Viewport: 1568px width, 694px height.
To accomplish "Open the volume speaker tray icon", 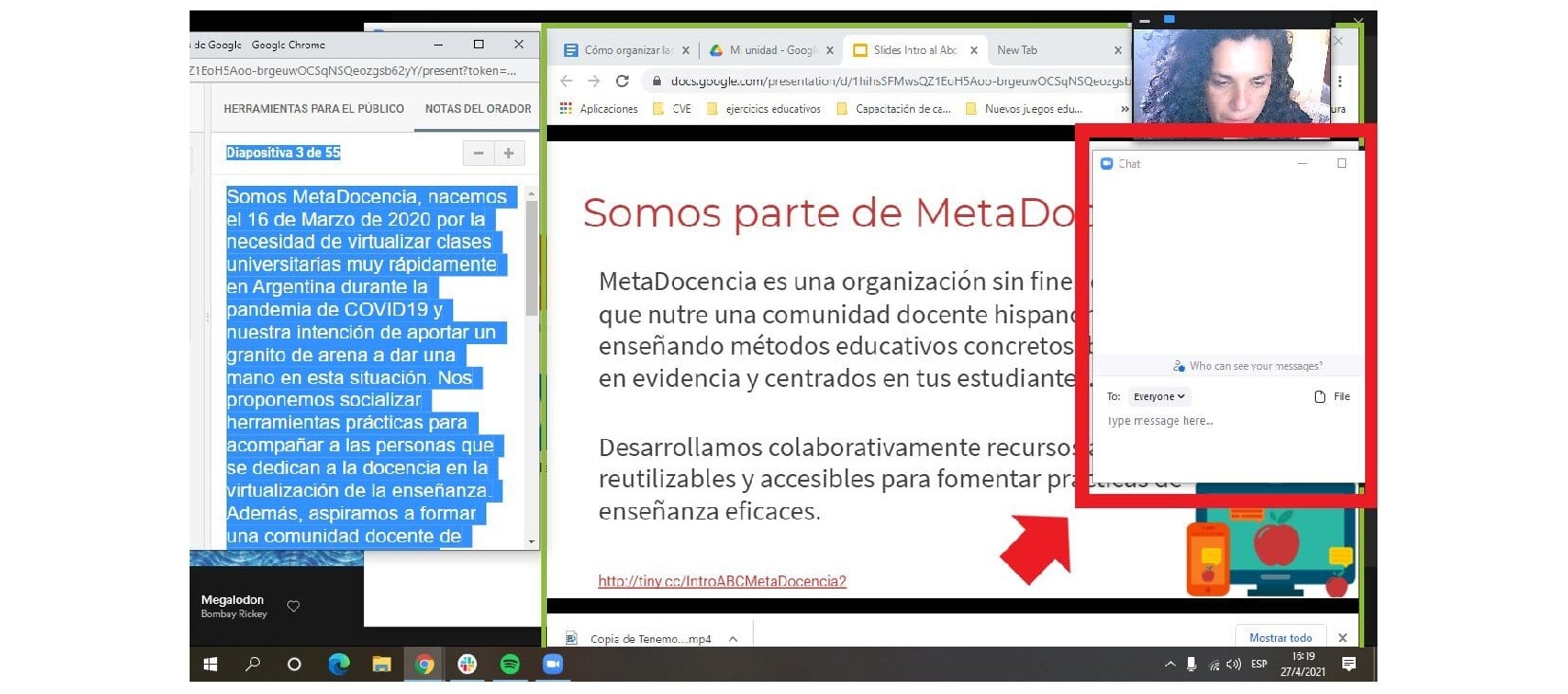I will pos(1233,665).
